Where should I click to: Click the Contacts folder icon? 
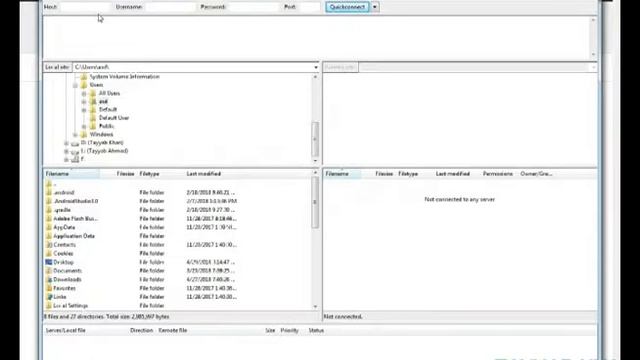pyautogui.click(x=49, y=245)
